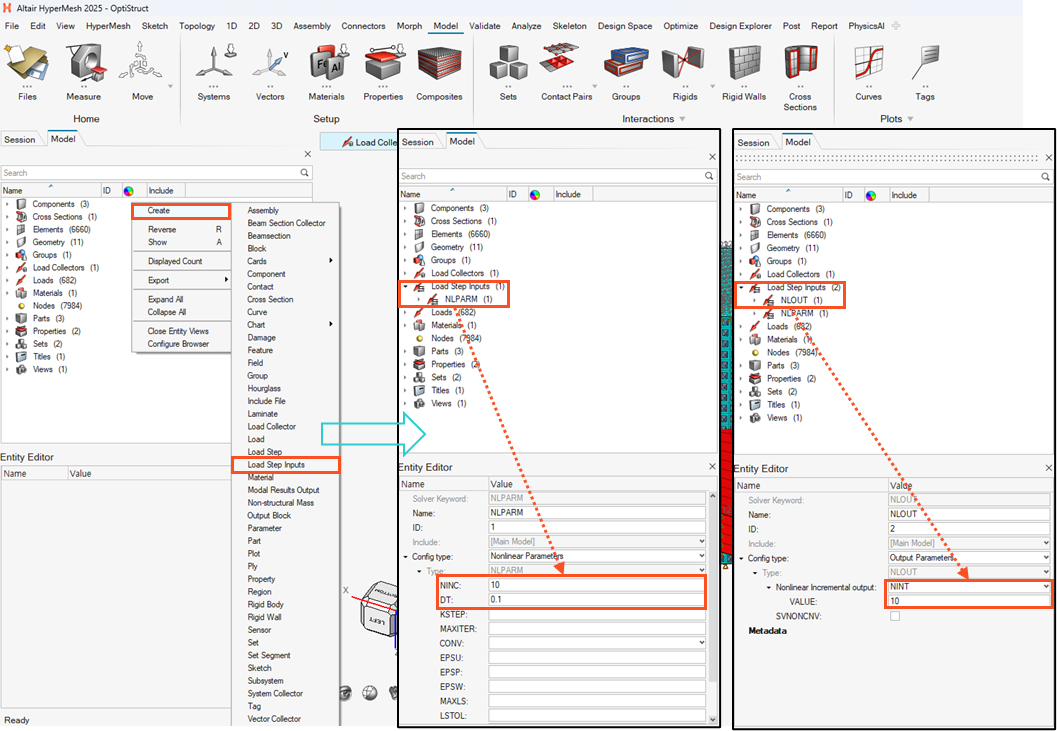Click the DT value field
The height and width of the screenshot is (731, 1057).
597,600
